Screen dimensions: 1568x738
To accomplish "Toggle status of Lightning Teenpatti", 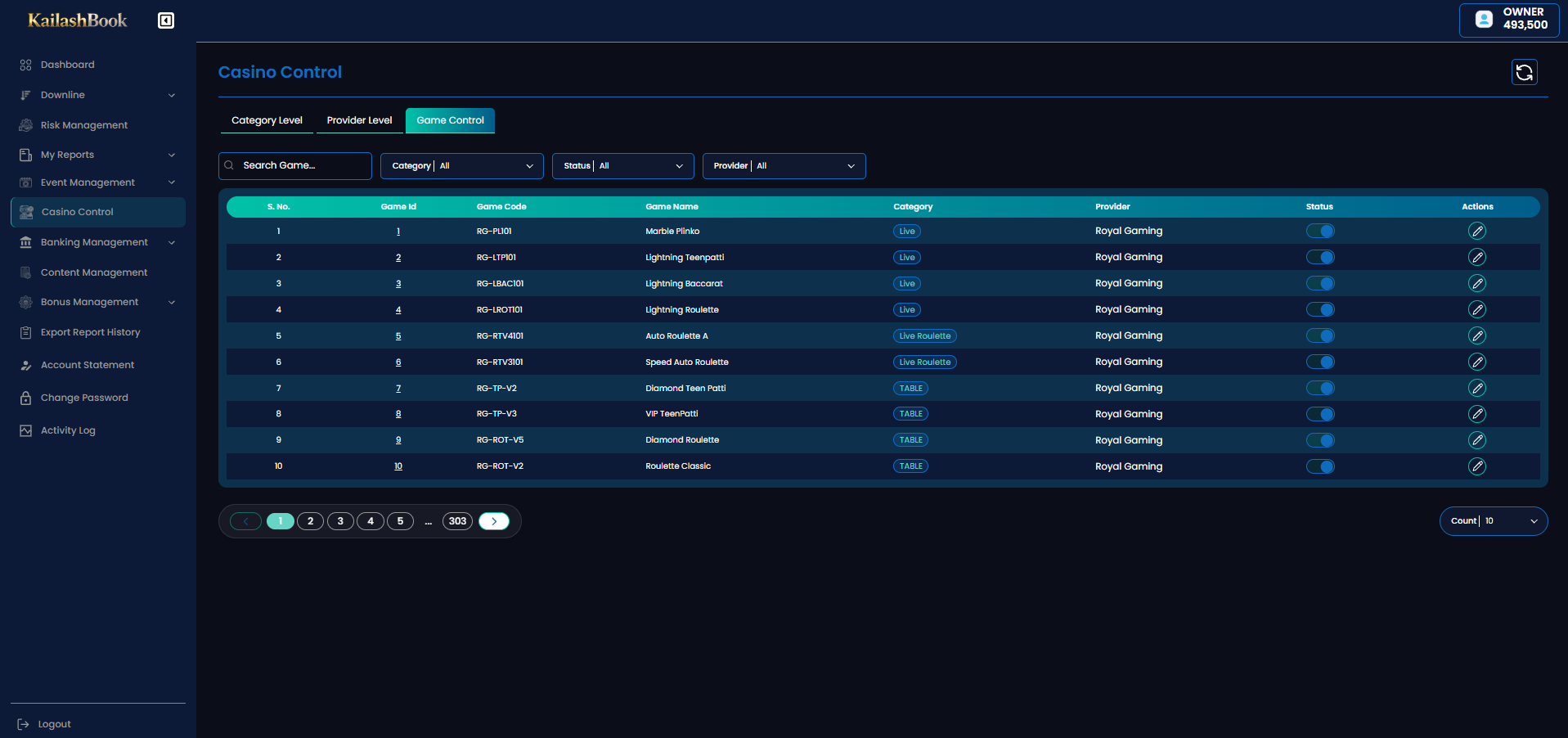I will coord(1320,257).
